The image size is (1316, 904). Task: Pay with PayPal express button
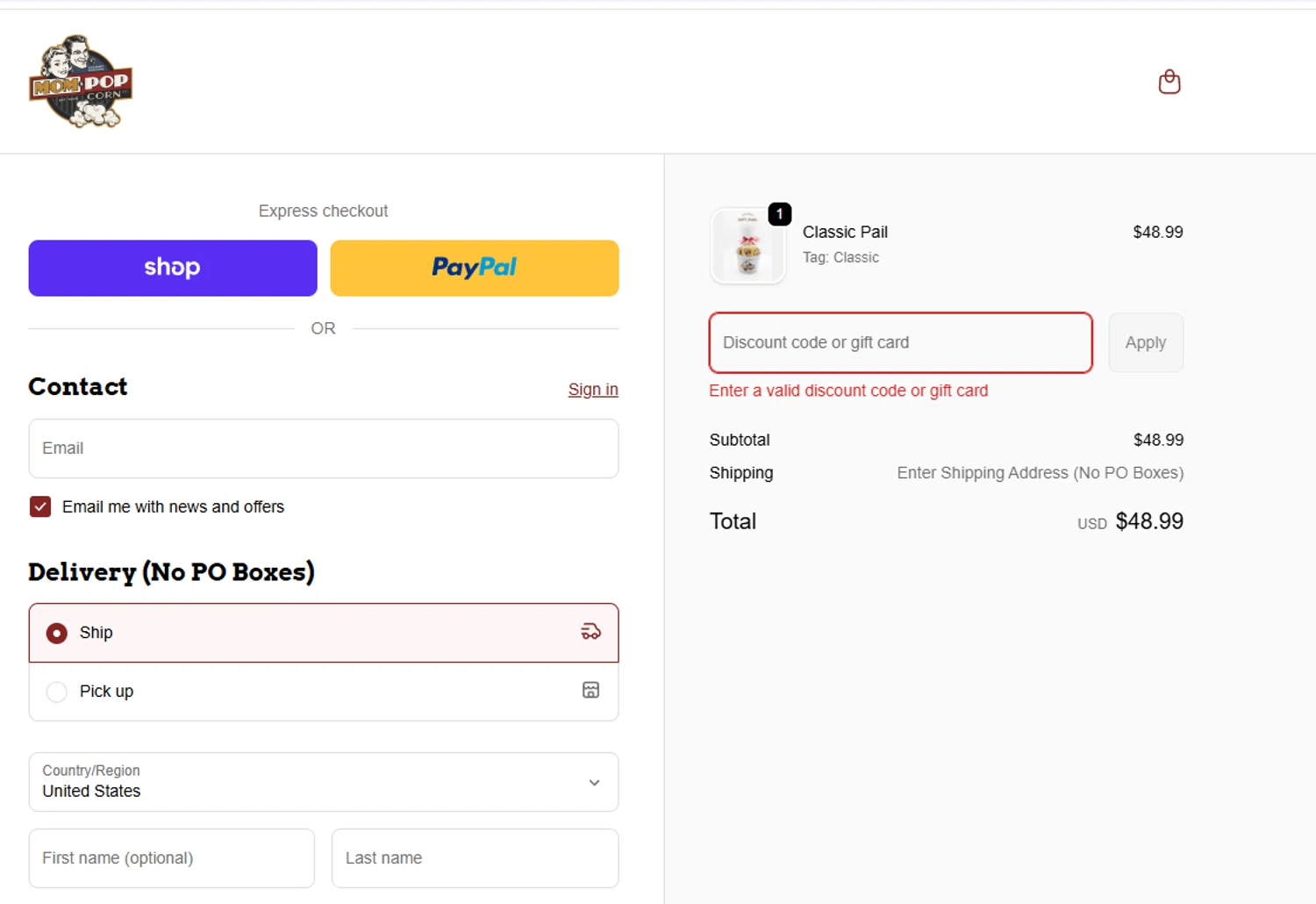pyautogui.click(x=475, y=268)
